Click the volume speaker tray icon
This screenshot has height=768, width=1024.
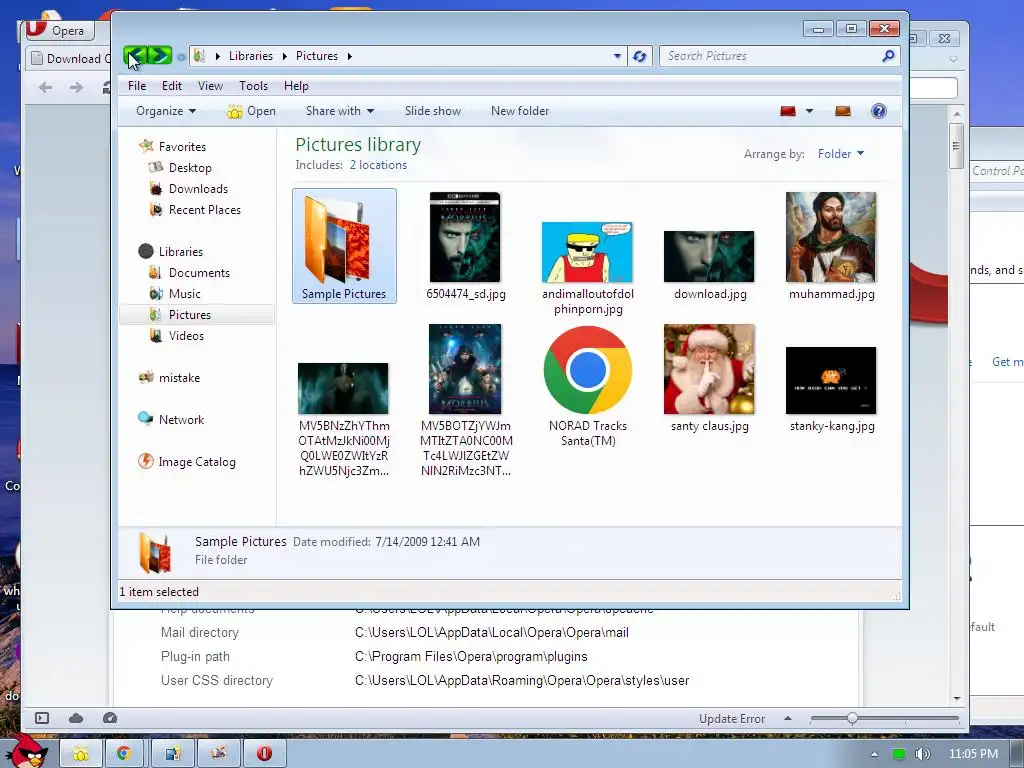[923, 754]
